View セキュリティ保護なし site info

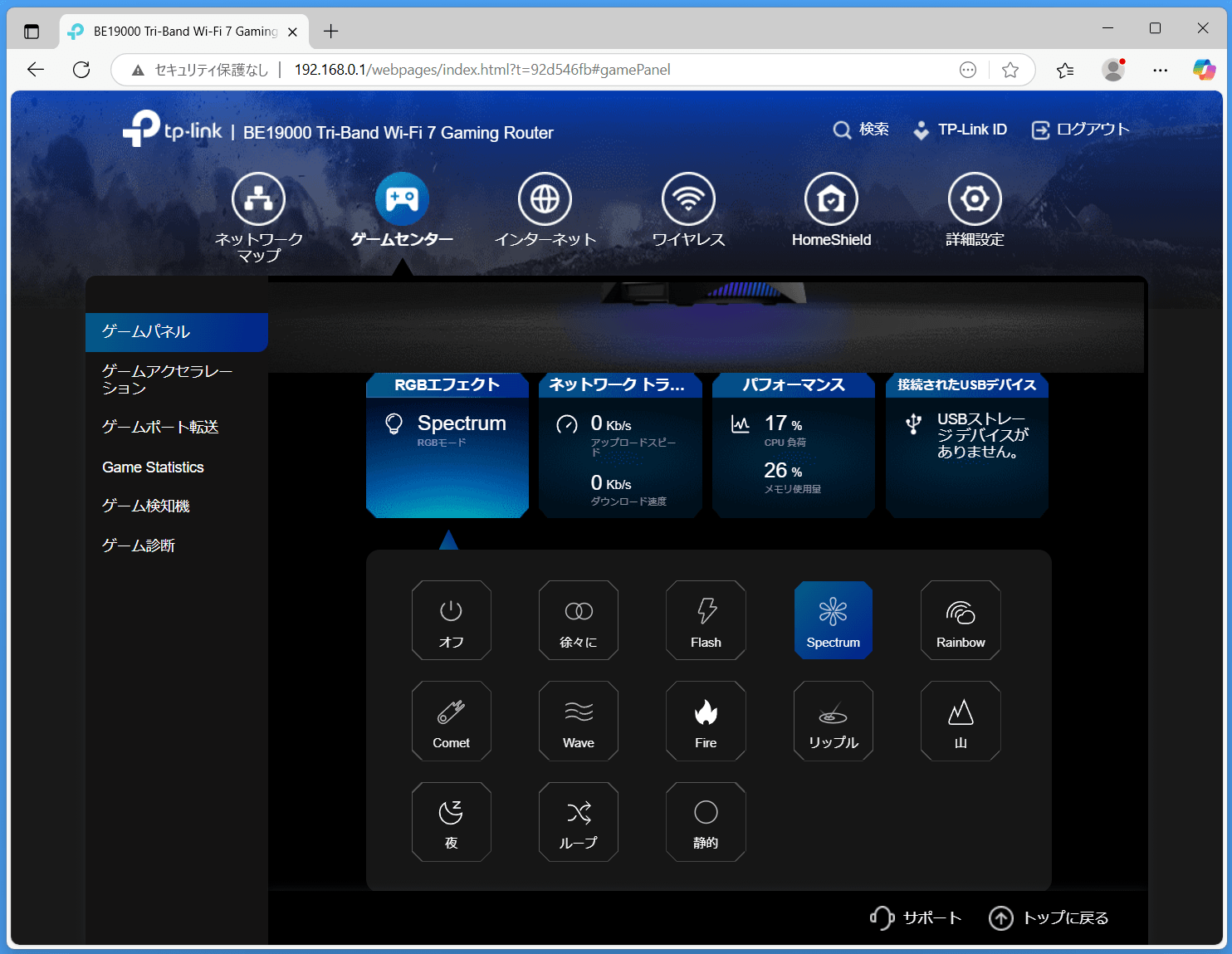coord(200,70)
